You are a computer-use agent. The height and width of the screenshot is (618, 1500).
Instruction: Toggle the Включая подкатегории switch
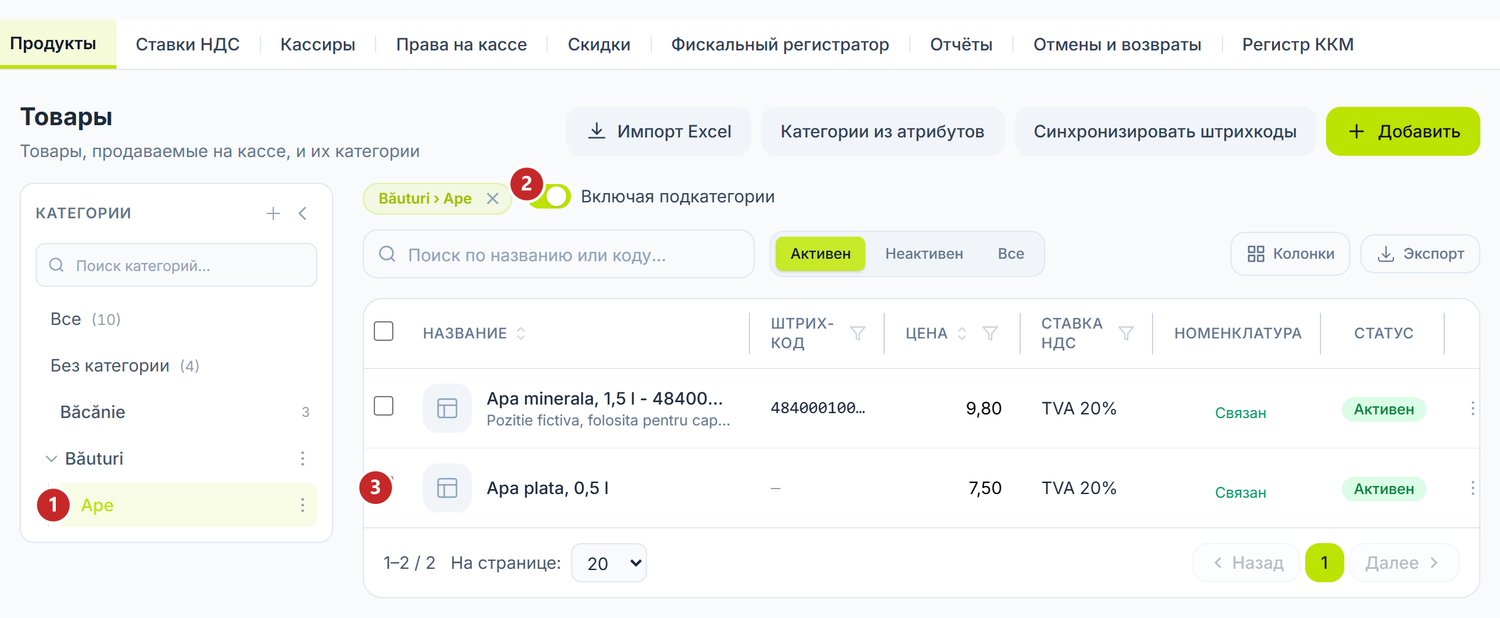(x=550, y=197)
